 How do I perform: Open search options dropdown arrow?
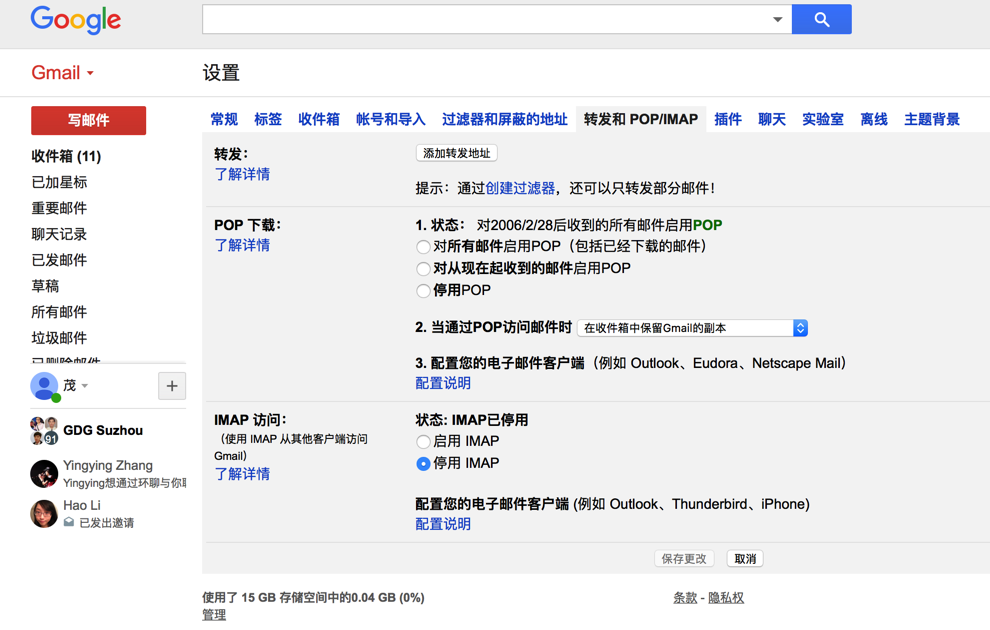(778, 20)
